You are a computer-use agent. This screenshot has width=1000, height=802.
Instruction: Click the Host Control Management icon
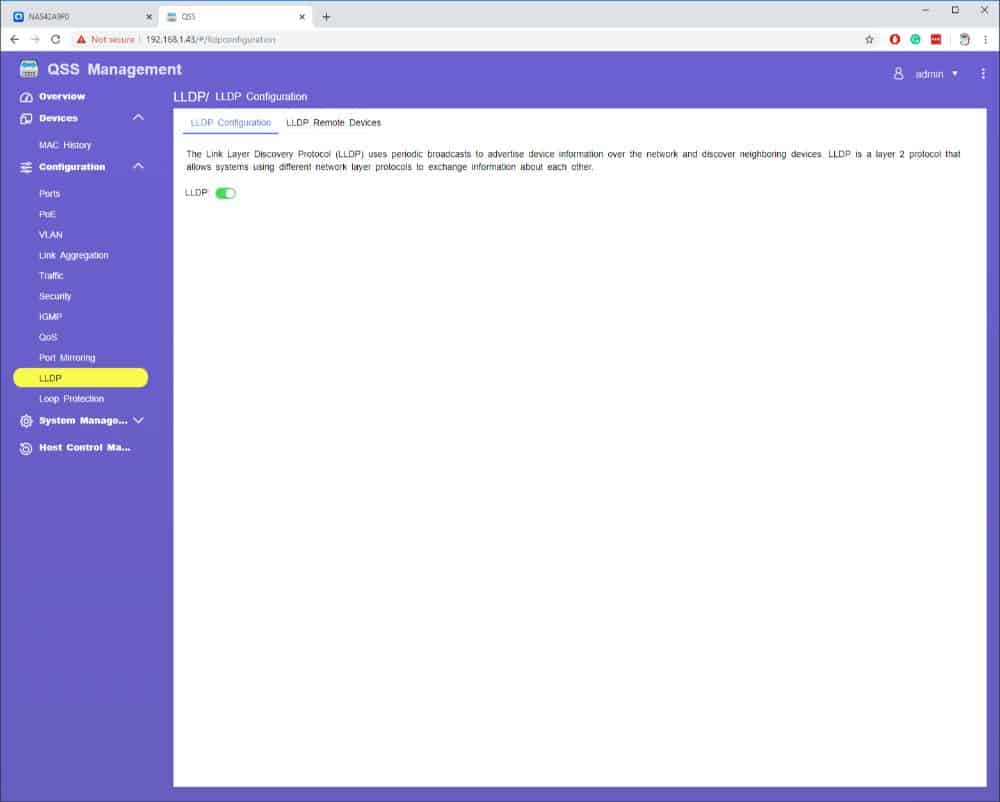point(27,448)
